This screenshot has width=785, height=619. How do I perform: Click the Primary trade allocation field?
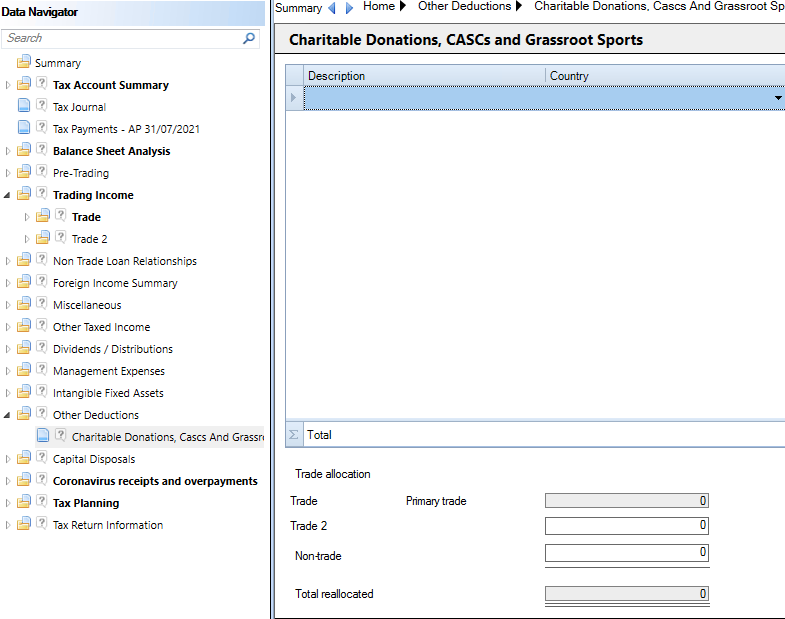627,500
